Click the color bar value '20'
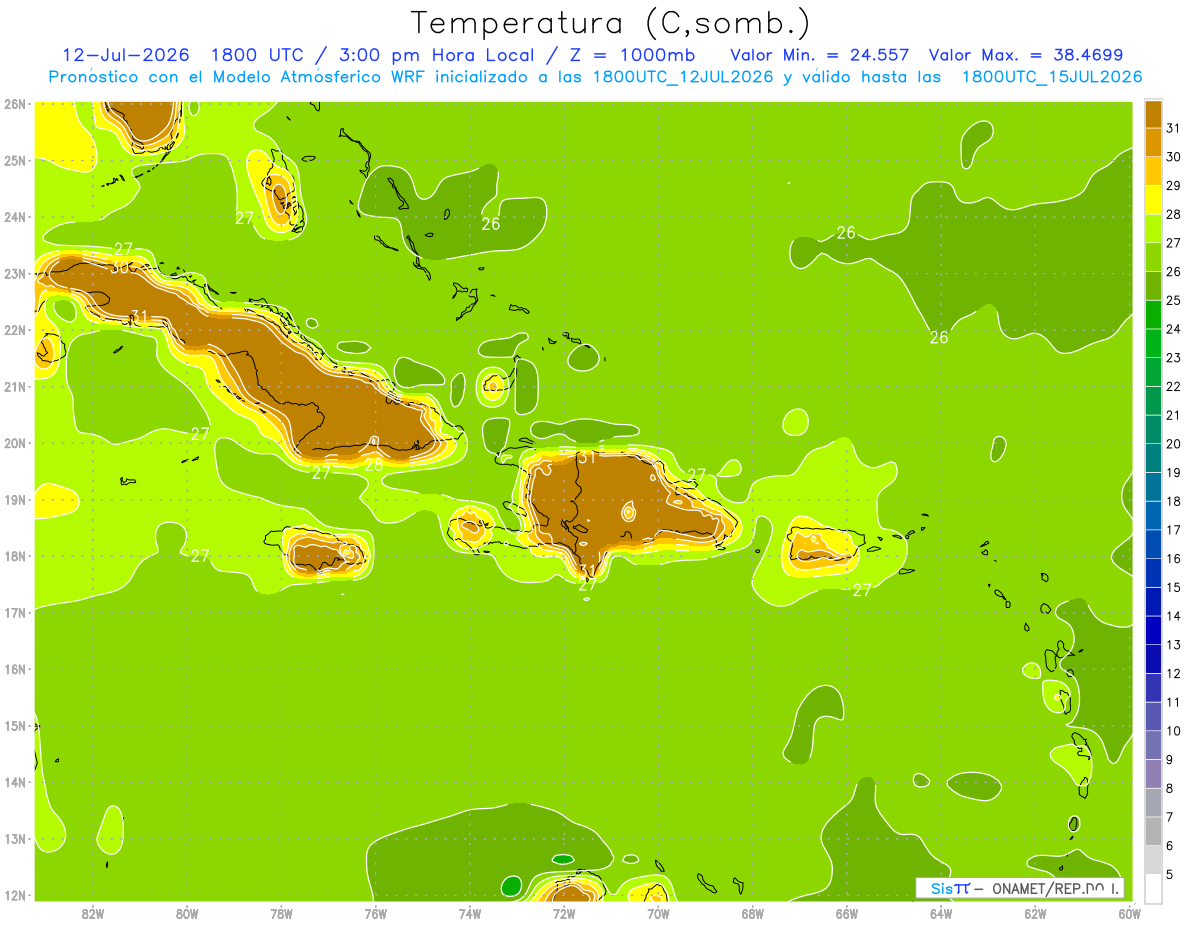Screen dimensions: 1200x927 [1173, 444]
